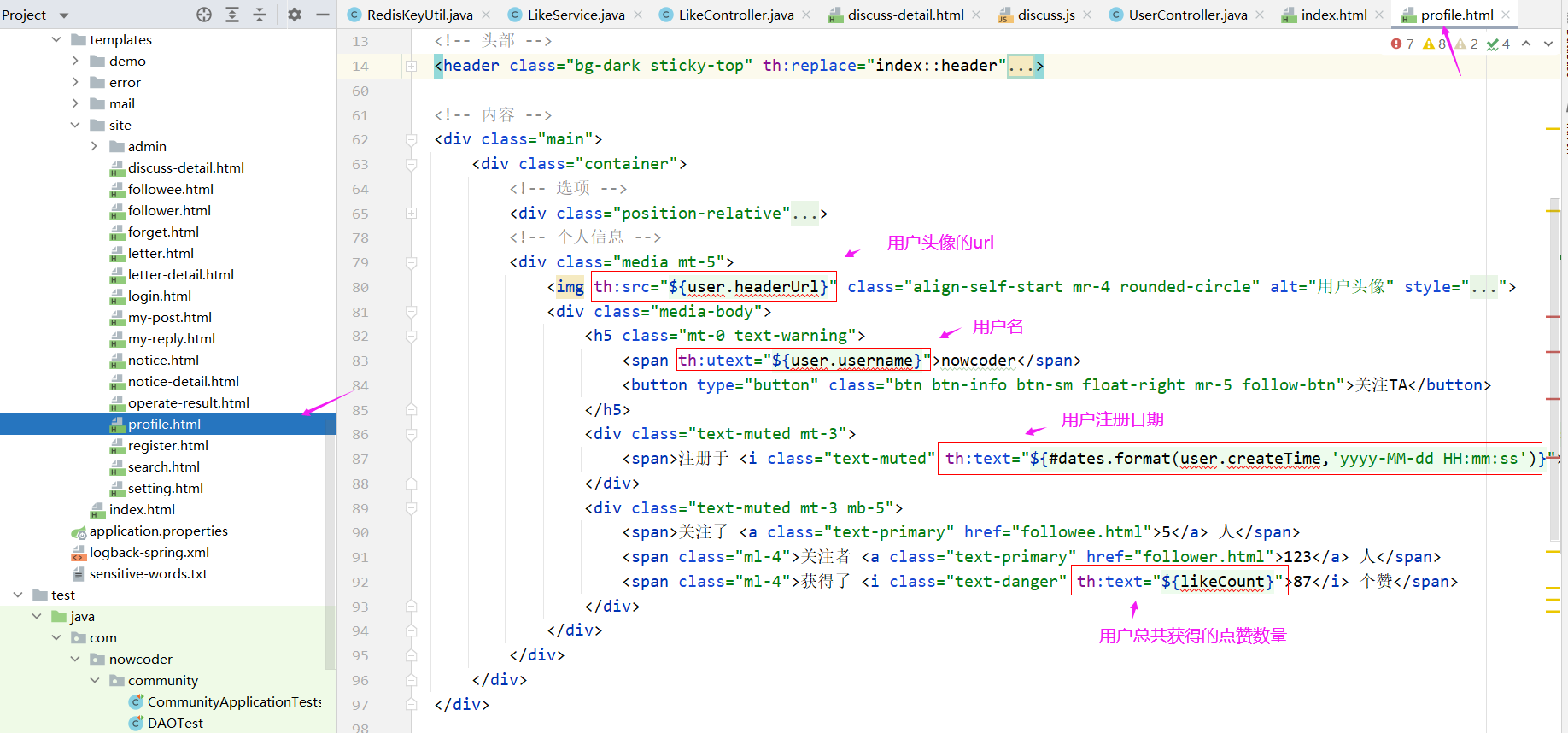This screenshot has width=1568, height=733.
Task: Close the profile.html tab
Action: point(1506,15)
